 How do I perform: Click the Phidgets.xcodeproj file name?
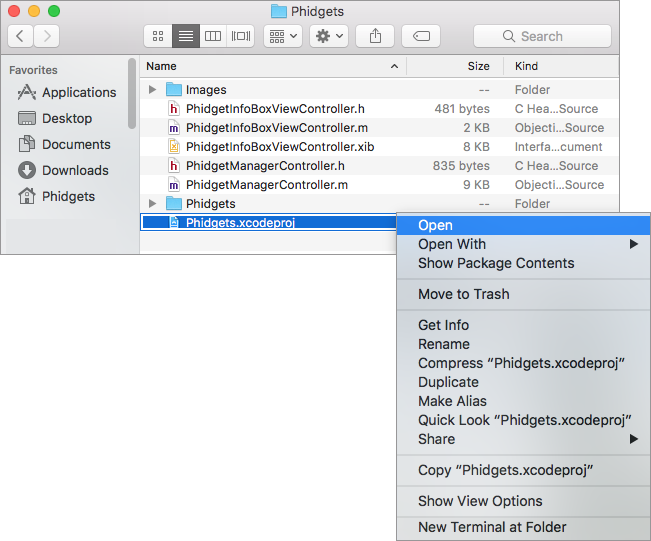coord(240,223)
